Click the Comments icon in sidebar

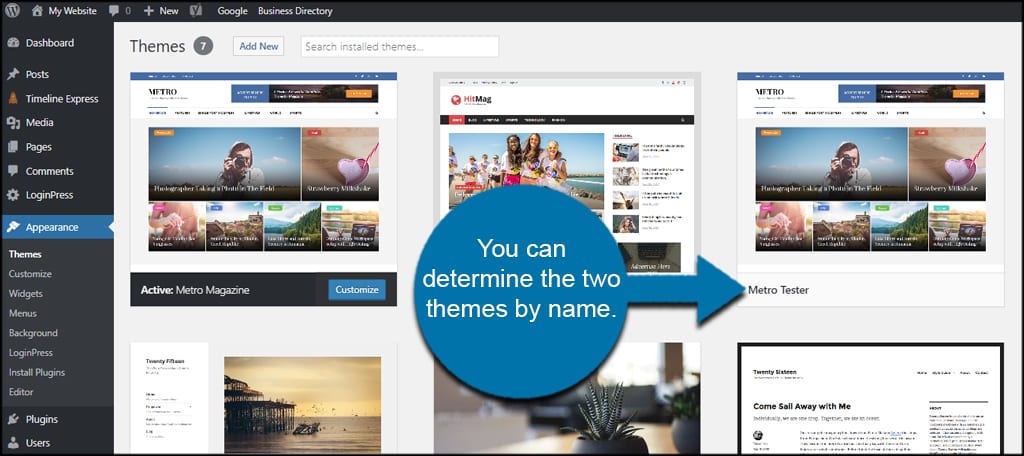tap(13, 171)
